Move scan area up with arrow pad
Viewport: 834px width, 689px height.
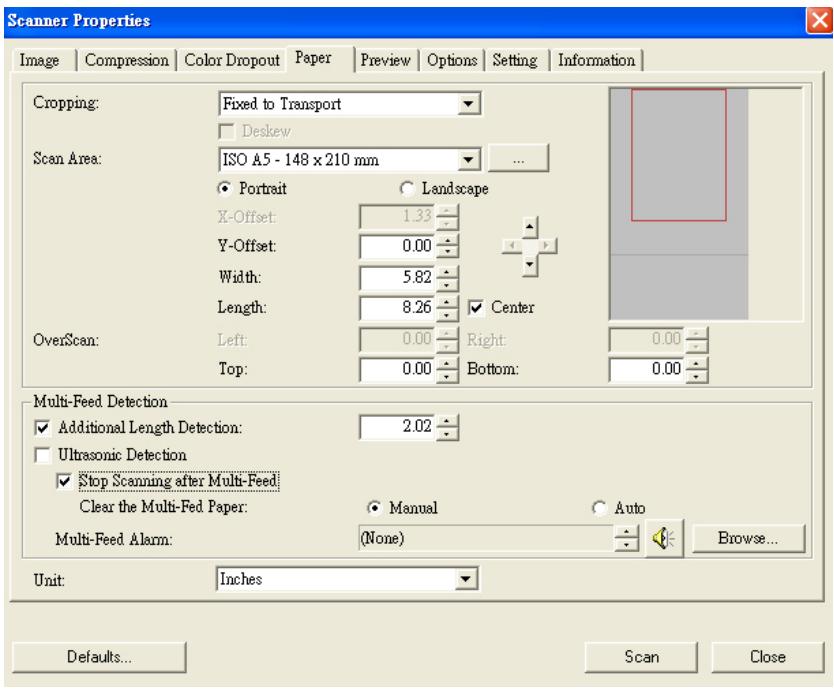529,228
